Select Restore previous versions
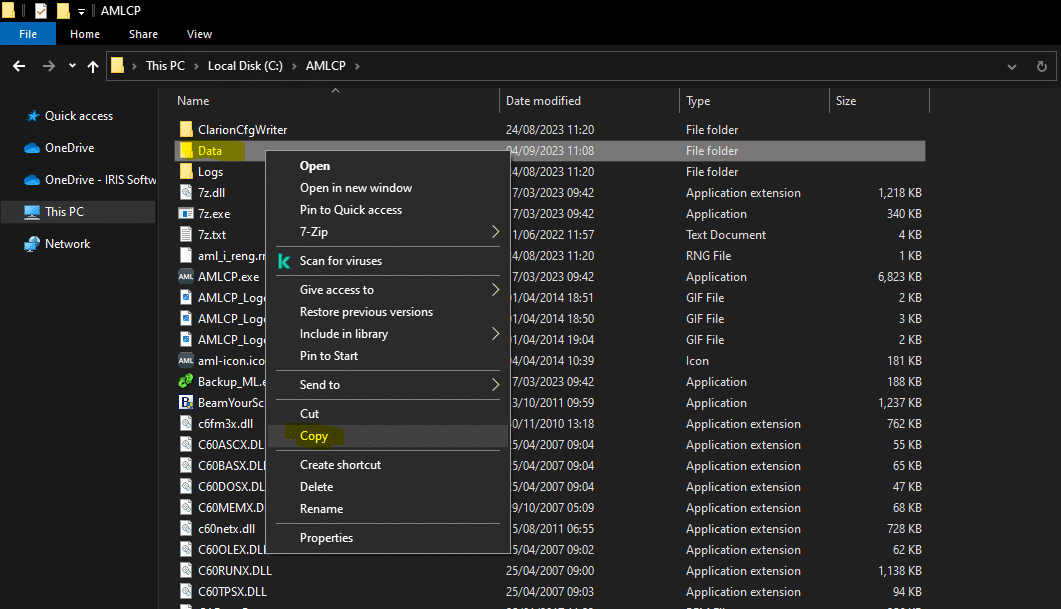The height and width of the screenshot is (609, 1061). pos(388,312)
